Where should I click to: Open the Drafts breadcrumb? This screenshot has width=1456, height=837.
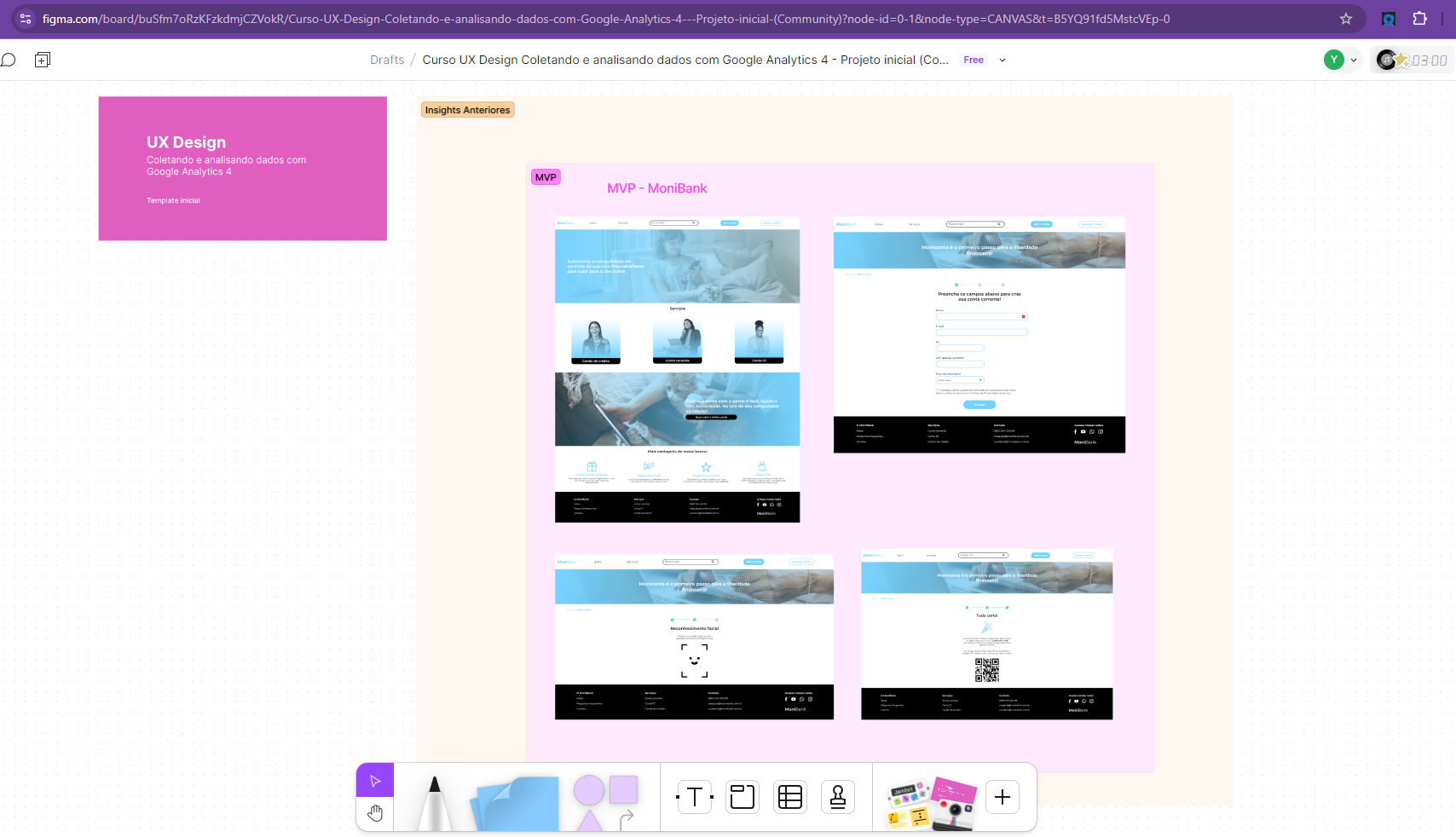click(387, 60)
